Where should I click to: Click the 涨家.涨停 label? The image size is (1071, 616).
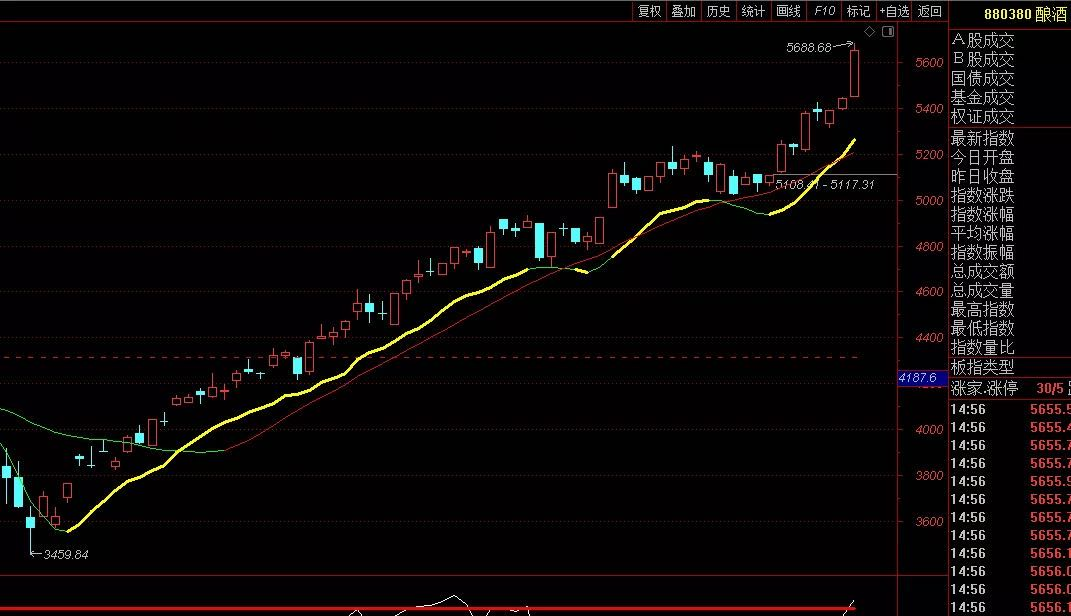pyautogui.click(x=984, y=389)
